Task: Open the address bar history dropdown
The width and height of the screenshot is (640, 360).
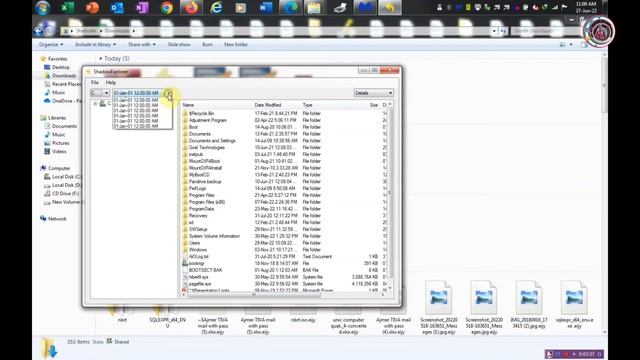Action: click(x=494, y=31)
